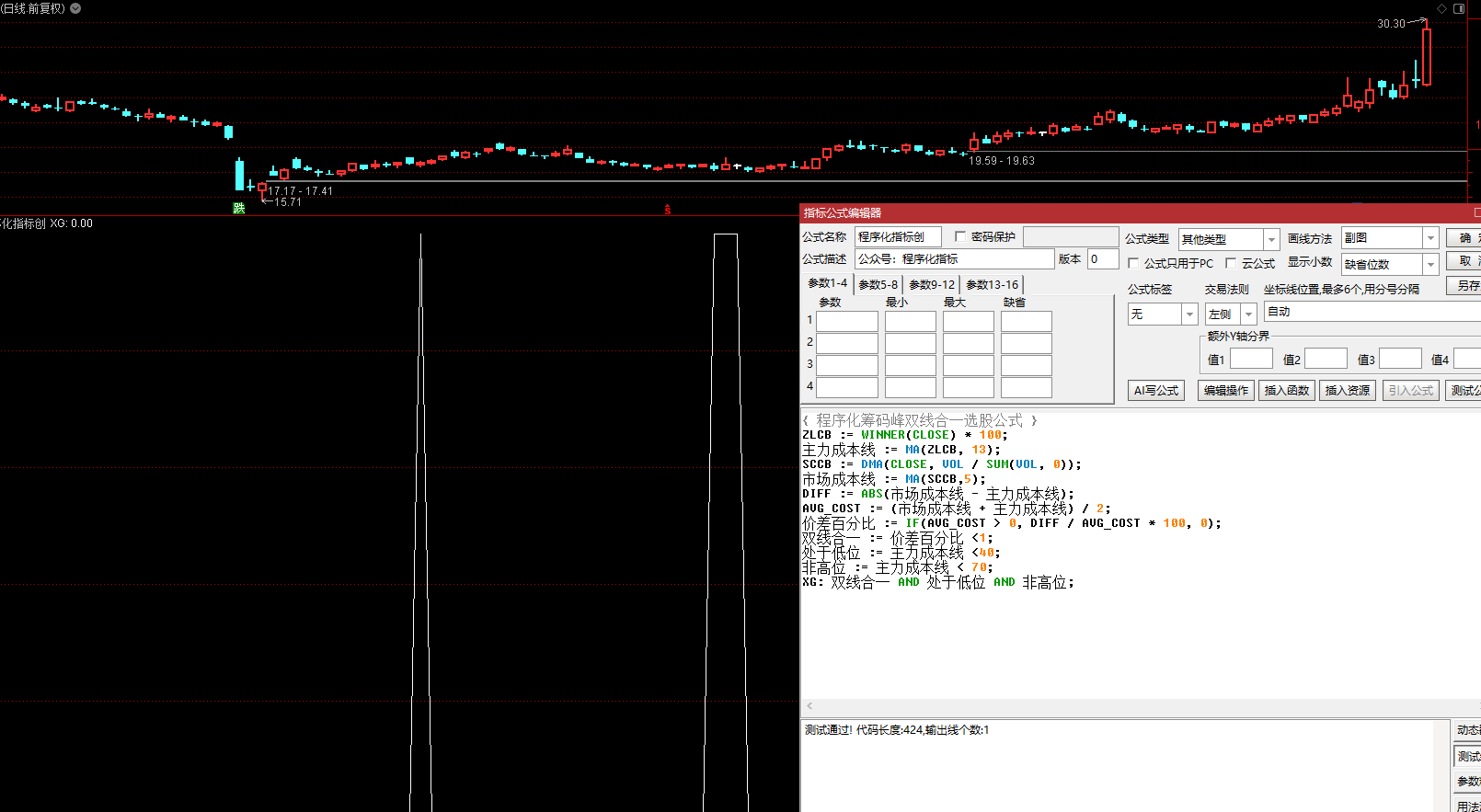The image size is (1481, 812).
Task: Click the 公式名称 input field
Action: coord(897,237)
